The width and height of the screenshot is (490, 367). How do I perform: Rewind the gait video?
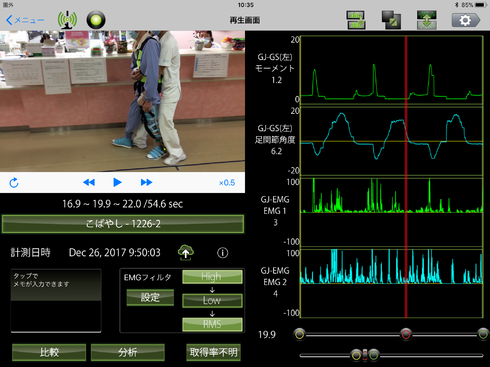(89, 182)
